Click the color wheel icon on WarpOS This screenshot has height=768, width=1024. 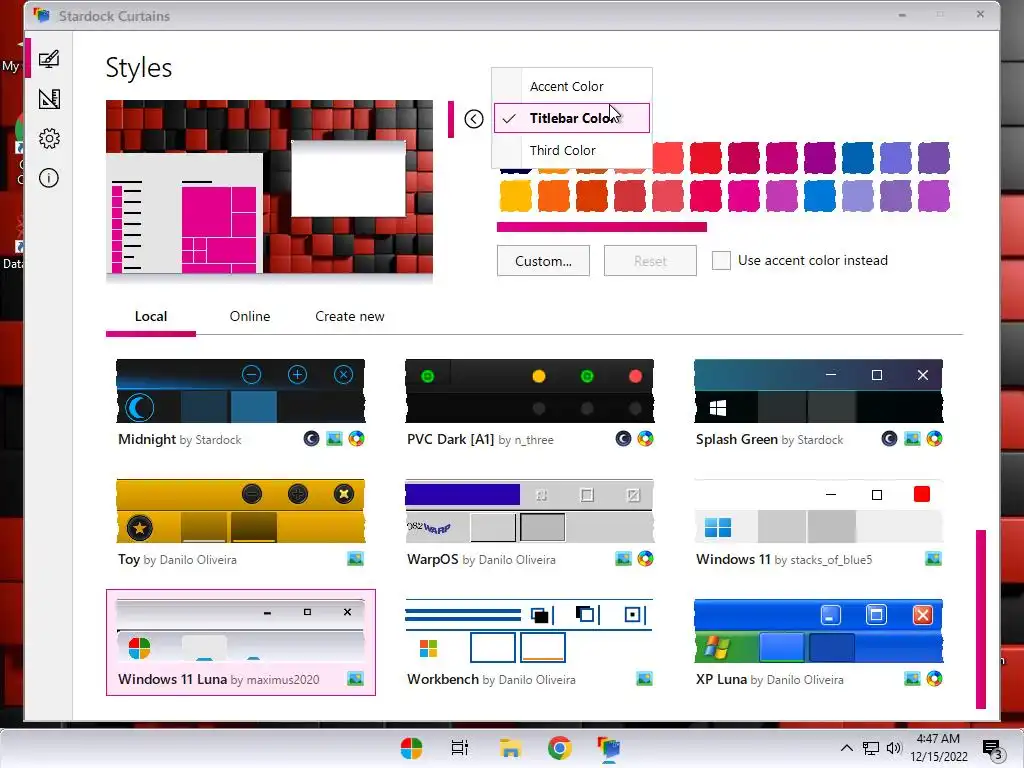coord(645,559)
